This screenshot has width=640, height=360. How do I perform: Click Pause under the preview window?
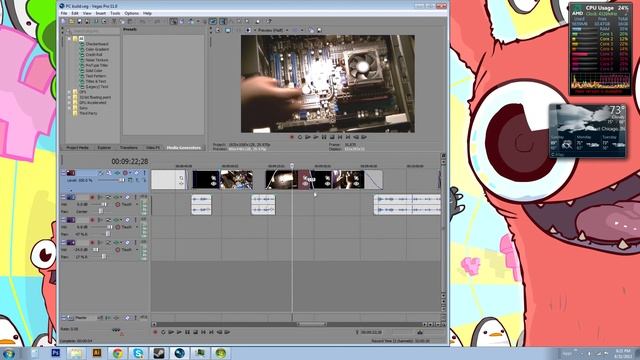coord(324,138)
